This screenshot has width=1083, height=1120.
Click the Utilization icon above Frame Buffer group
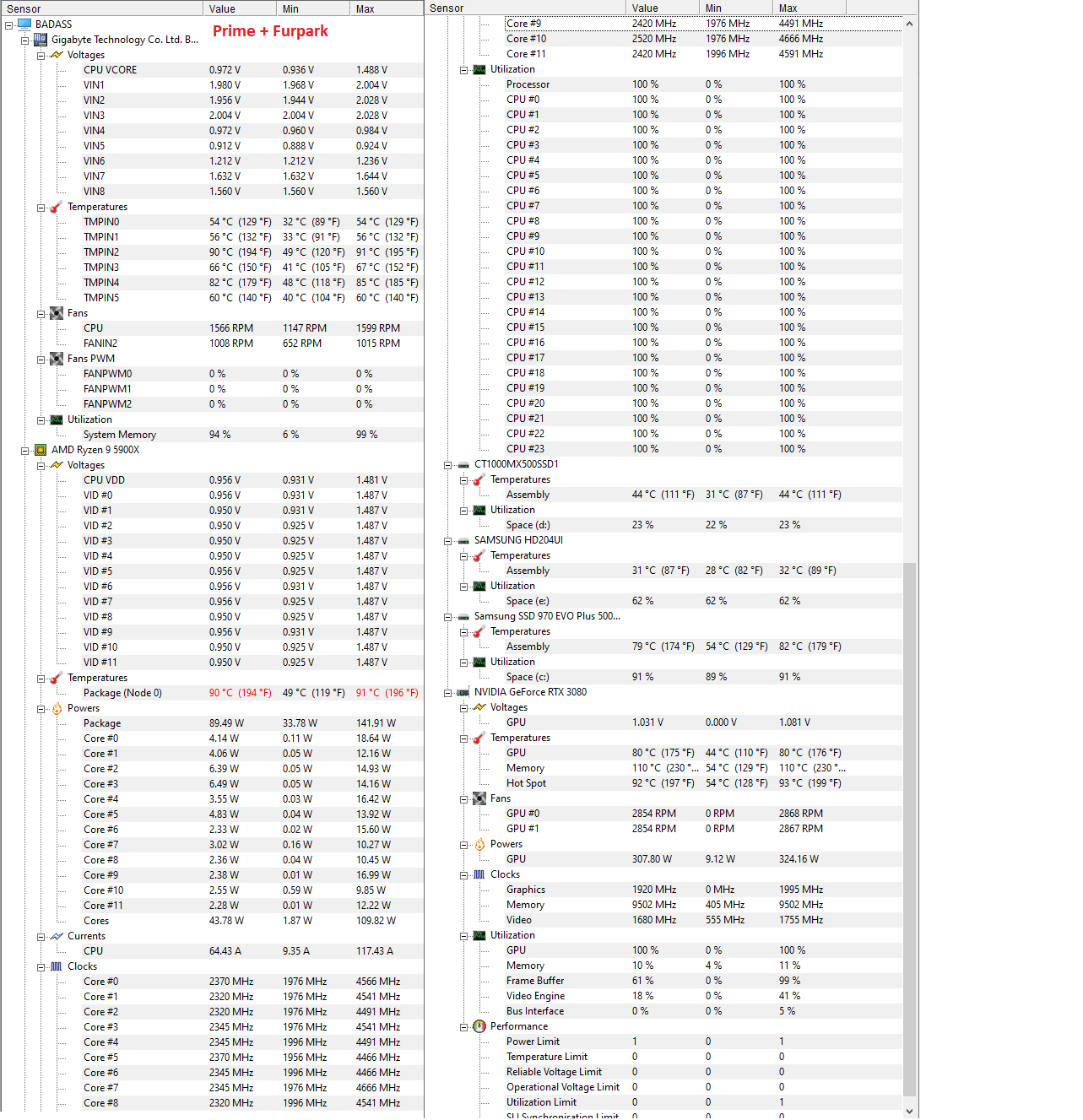[x=479, y=935]
